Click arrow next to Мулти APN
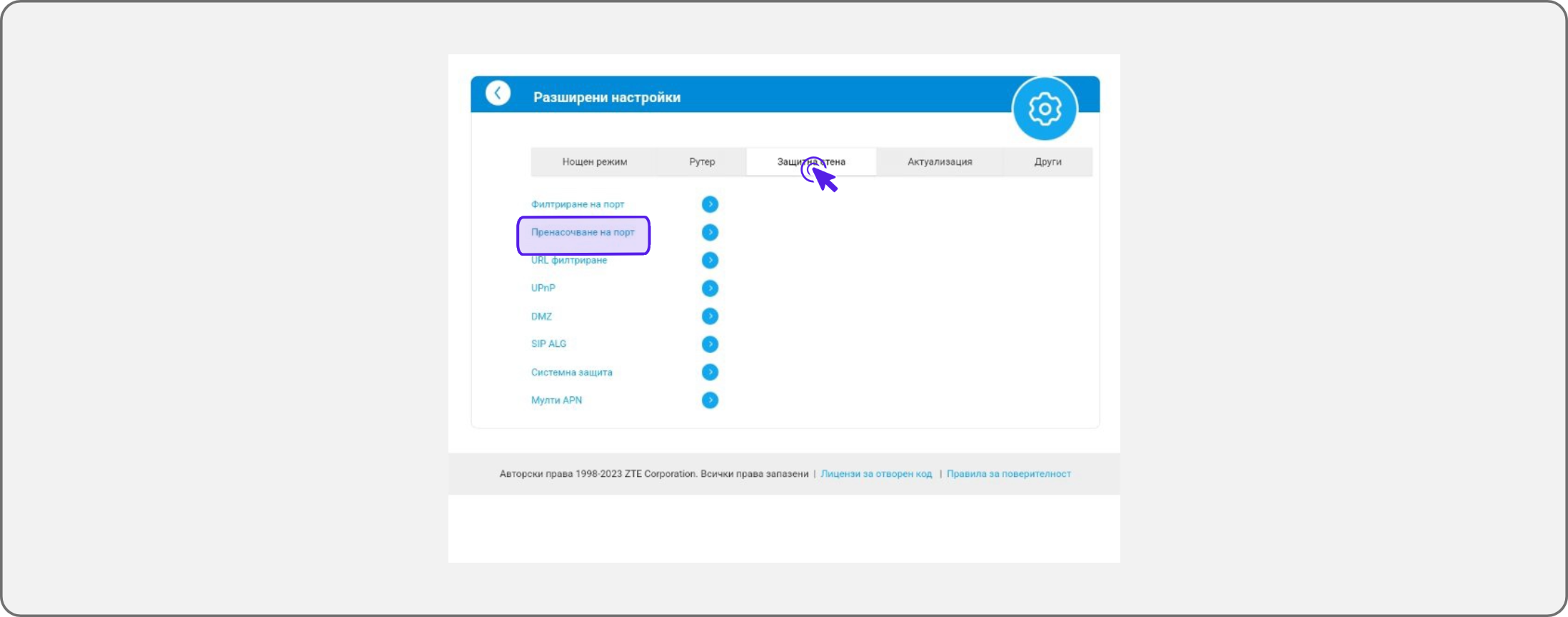The width and height of the screenshot is (1568, 617). (x=710, y=400)
